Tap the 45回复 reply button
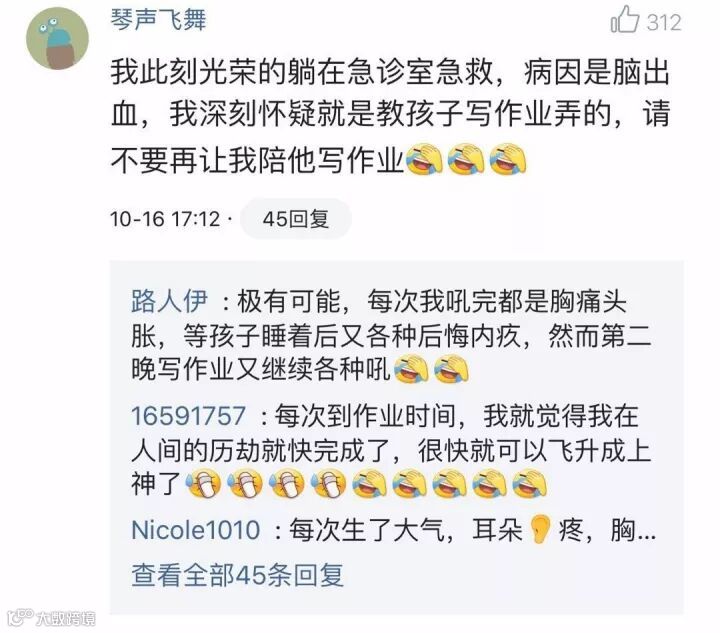The width and height of the screenshot is (720, 633). point(296,218)
